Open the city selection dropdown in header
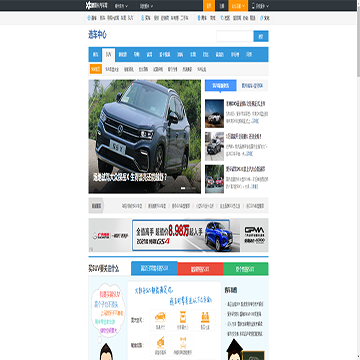Viewport: 360px width, 360px height. 121,6
